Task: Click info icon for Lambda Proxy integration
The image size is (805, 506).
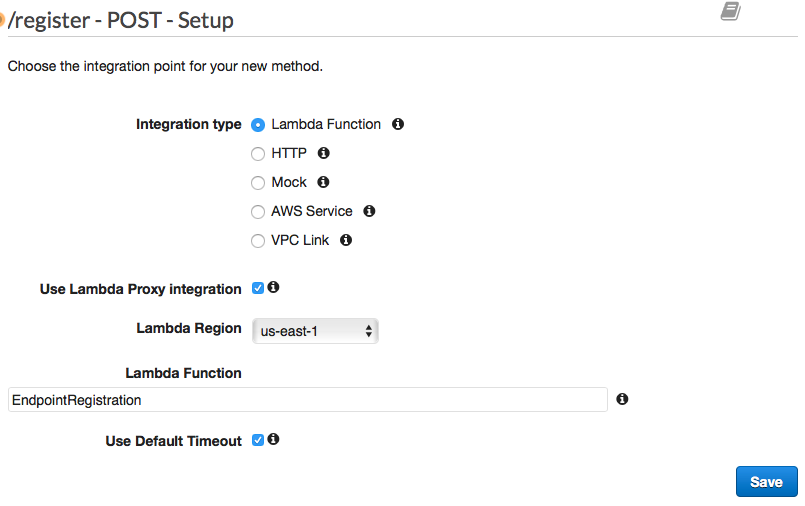Action: point(273,287)
